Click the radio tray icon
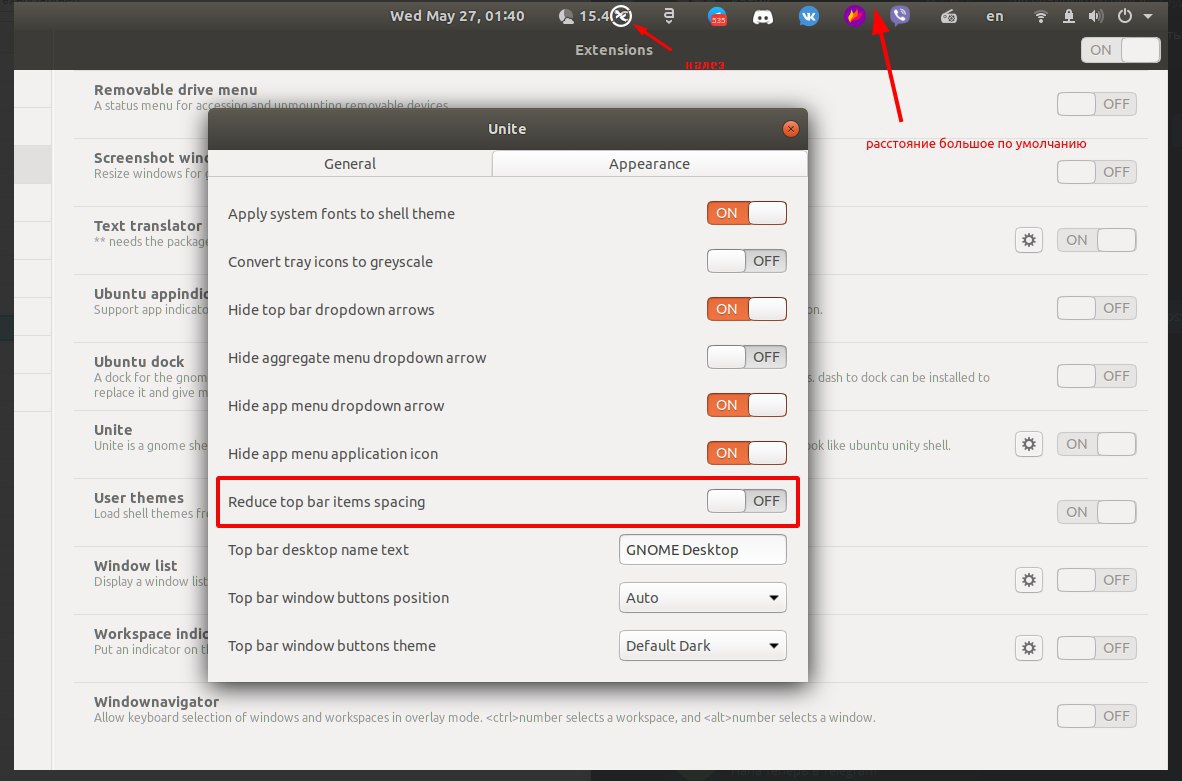The height and width of the screenshot is (781, 1182). click(948, 16)
